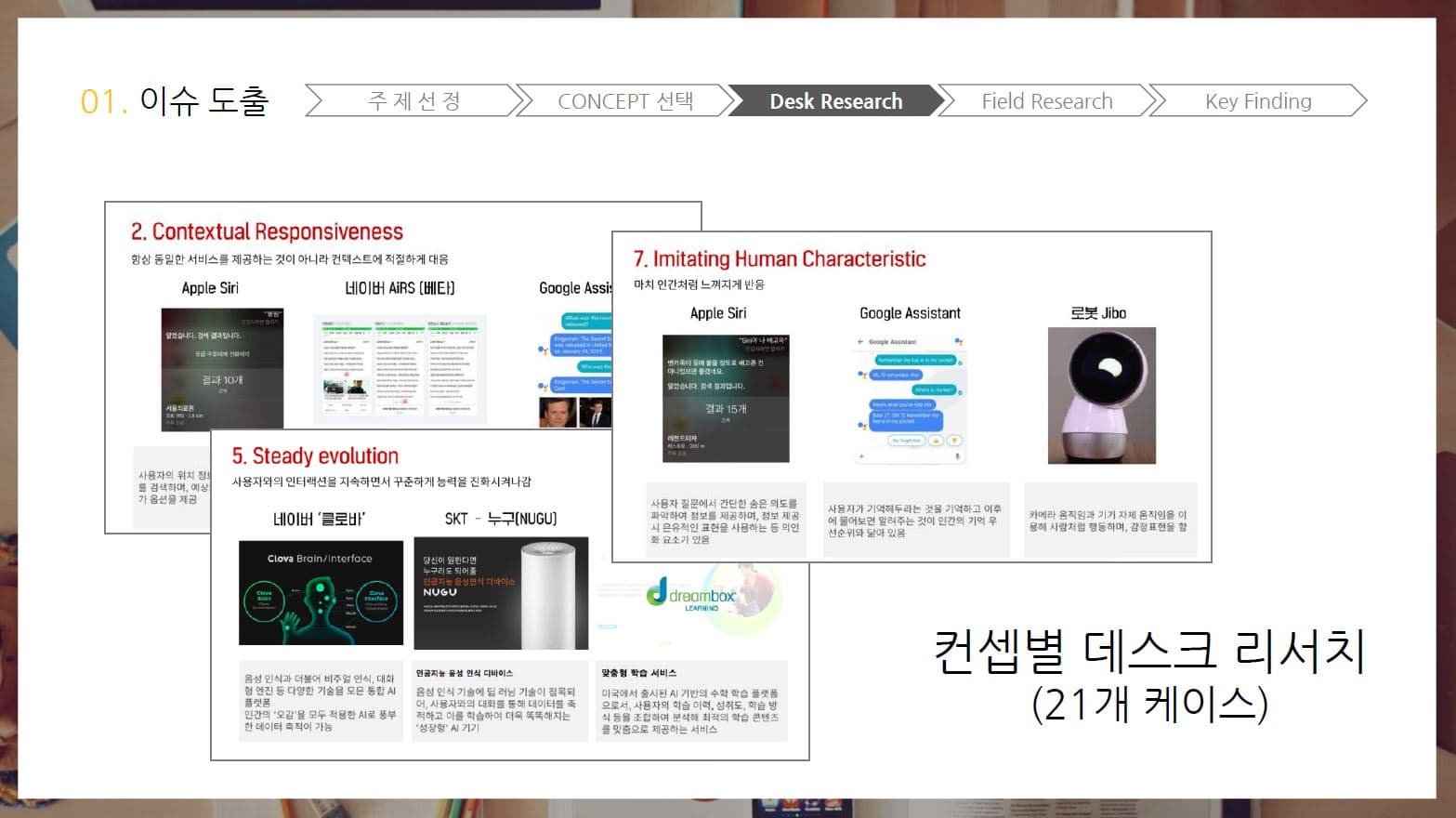Select the Field Research step arrow
This screenshot has height=818, width=1456.
[x=1047, y=100]
